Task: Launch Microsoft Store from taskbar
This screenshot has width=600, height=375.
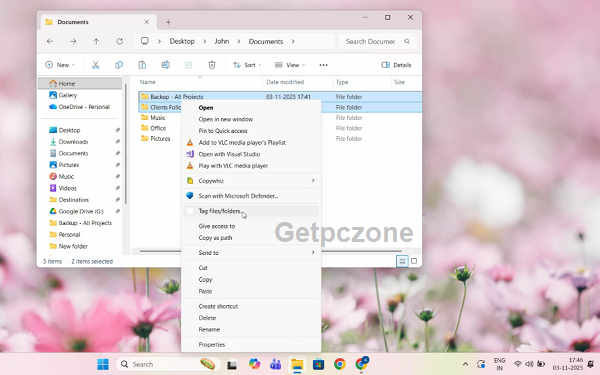Action: (x=318, y=364)
